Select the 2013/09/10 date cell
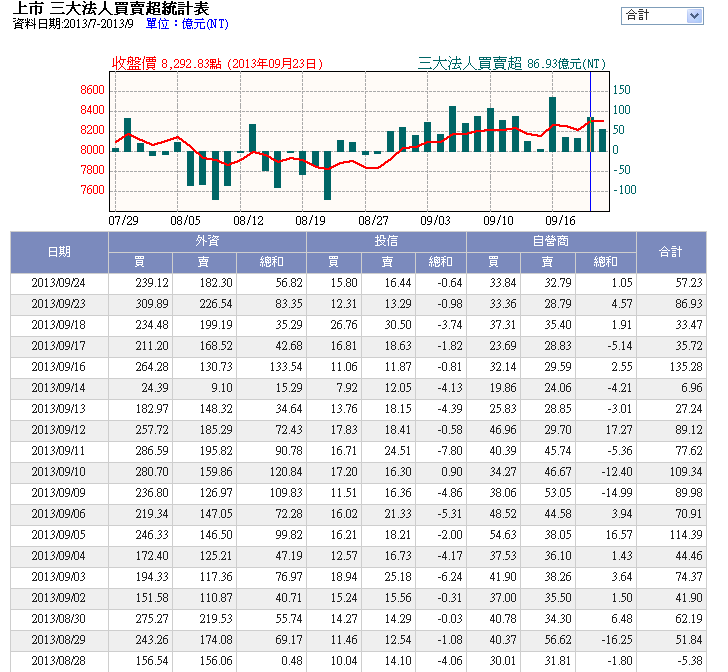 click(59, 472)
